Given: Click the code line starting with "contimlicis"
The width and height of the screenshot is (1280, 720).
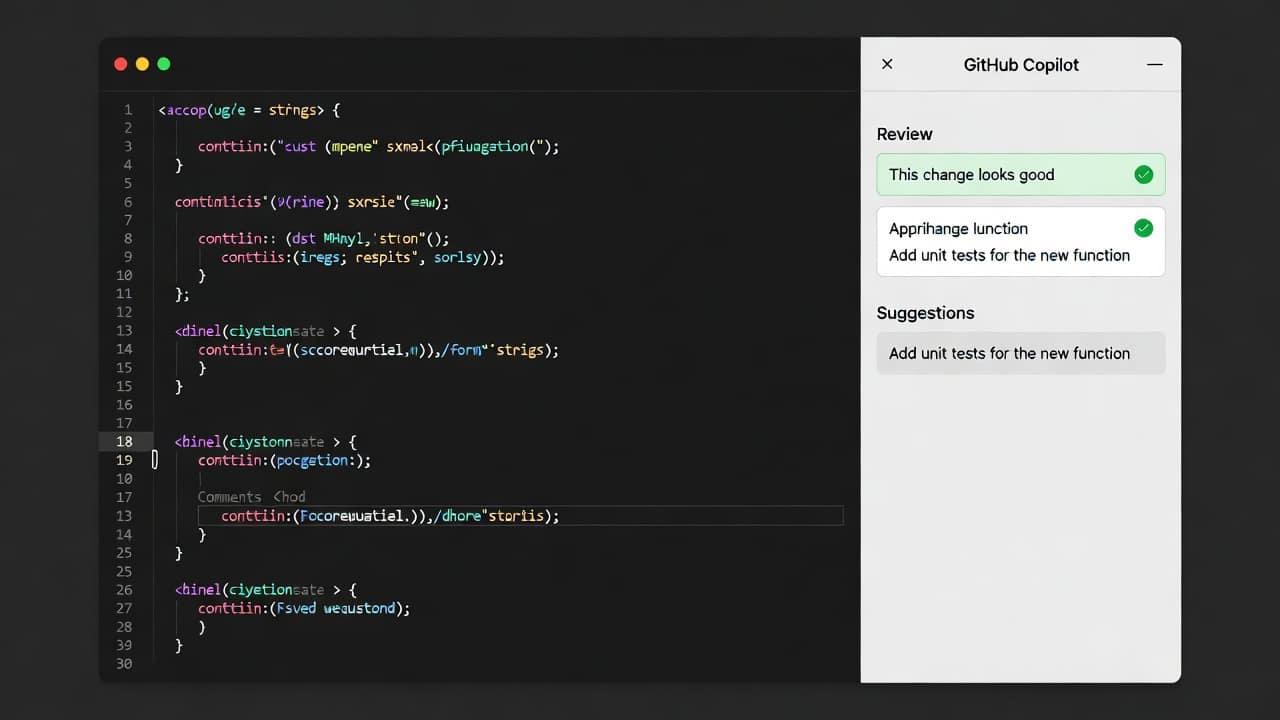Looking at the screenshot, I should [x=312, y=202].
